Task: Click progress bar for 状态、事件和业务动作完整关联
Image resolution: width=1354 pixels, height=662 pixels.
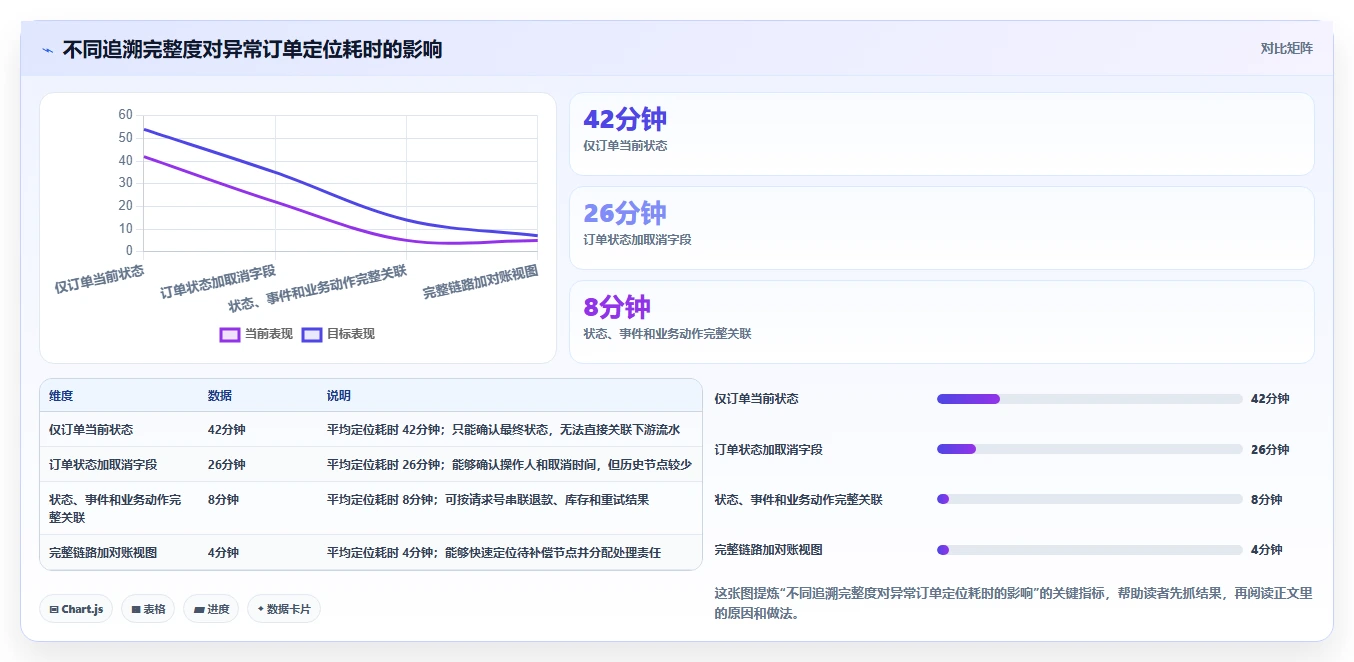Action: (x=1089, y=499)
